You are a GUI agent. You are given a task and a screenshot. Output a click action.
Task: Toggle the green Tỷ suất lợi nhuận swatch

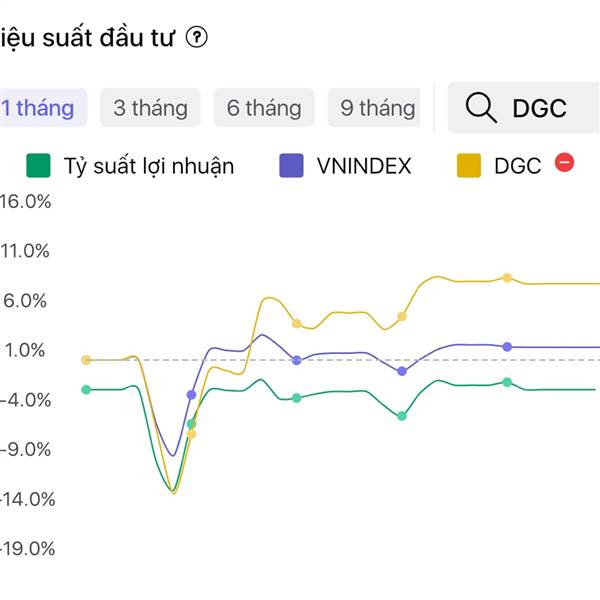click(38, 166)
